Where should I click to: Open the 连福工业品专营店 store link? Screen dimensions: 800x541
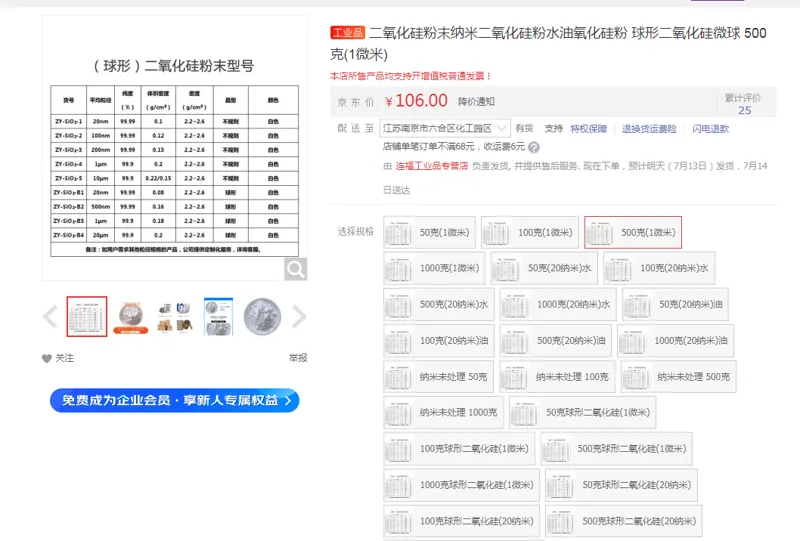coord(432,166)
